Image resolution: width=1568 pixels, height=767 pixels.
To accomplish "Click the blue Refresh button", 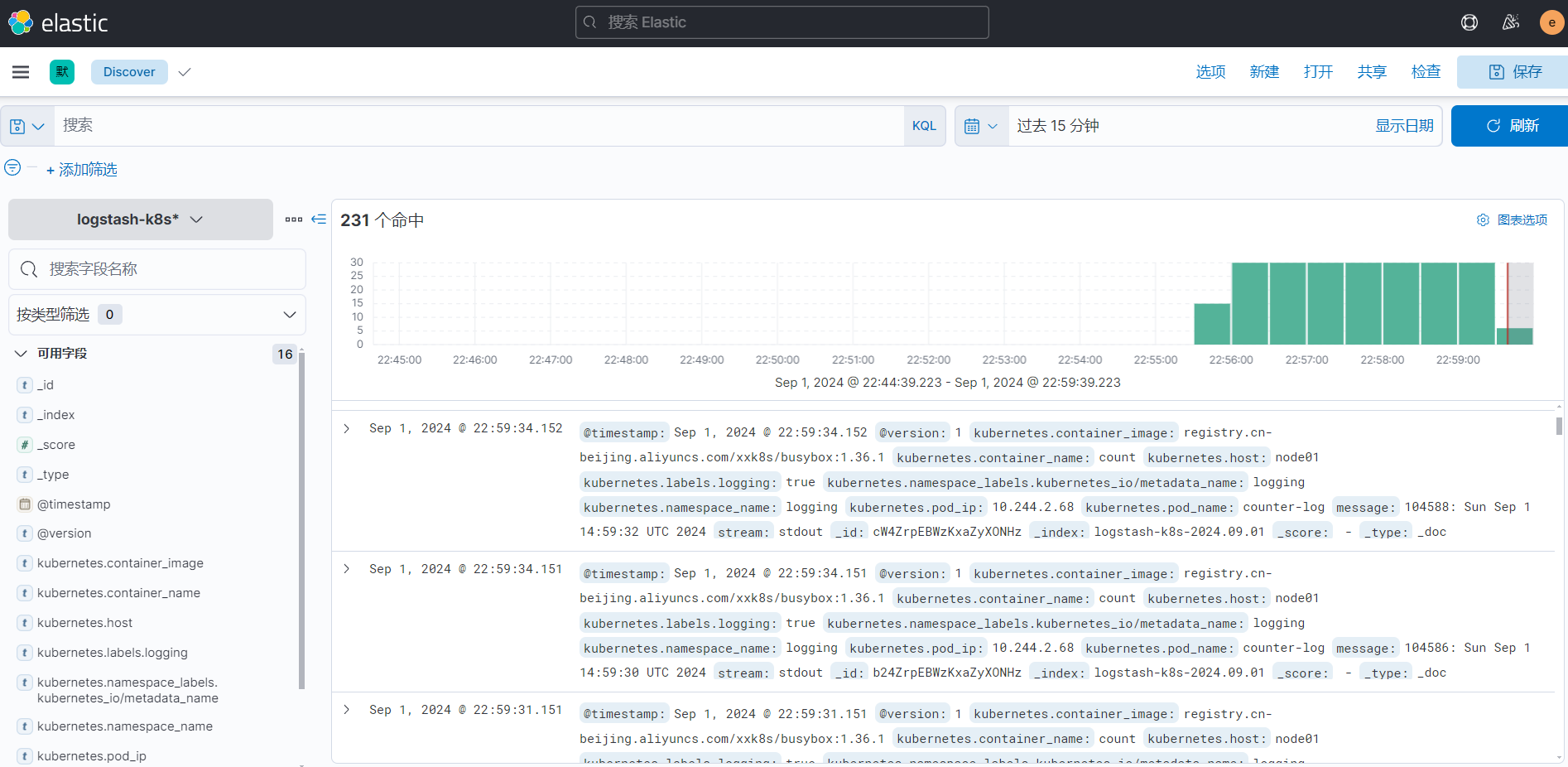I will pos(1511,126).
